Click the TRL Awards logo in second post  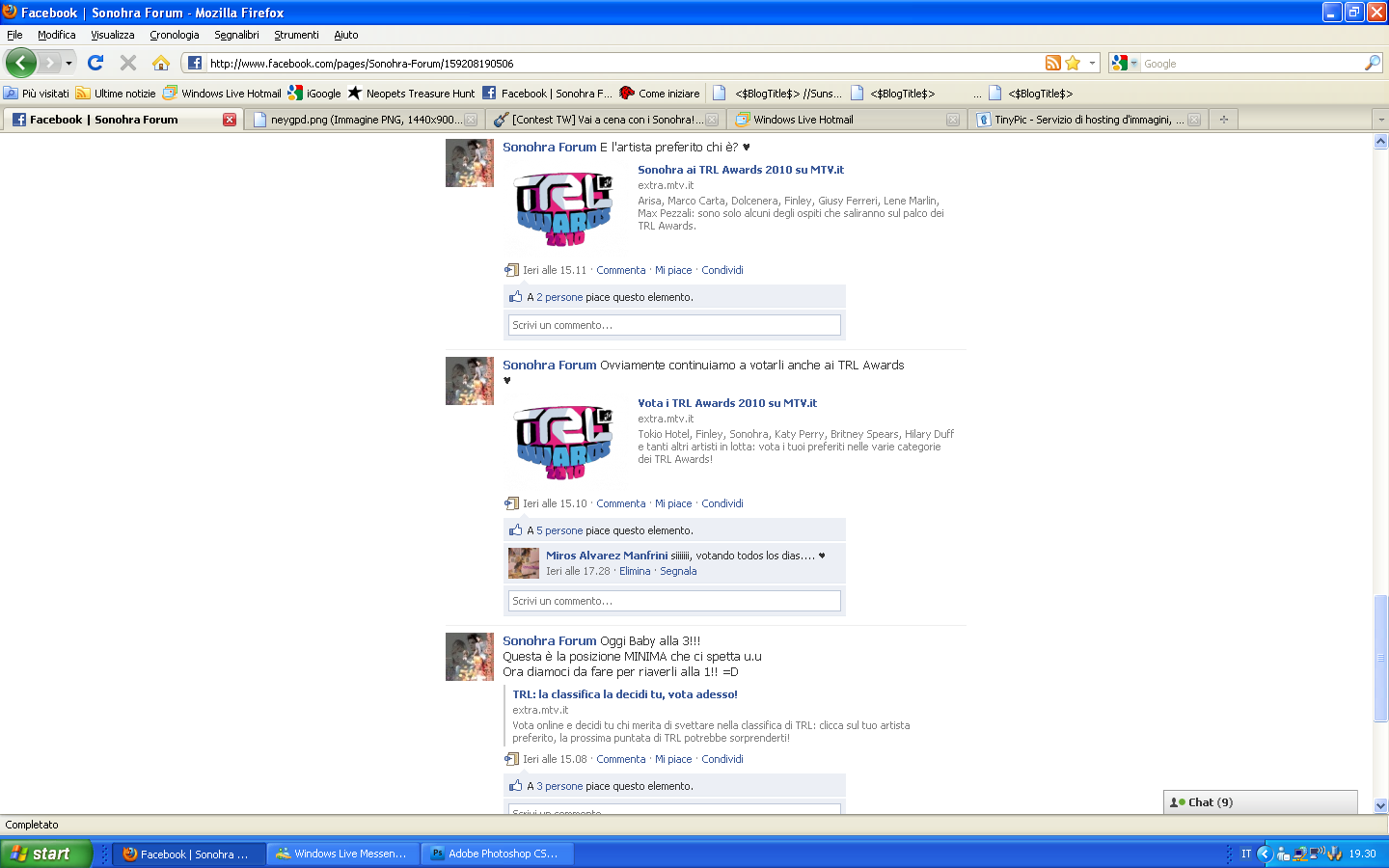pos(564,442)
